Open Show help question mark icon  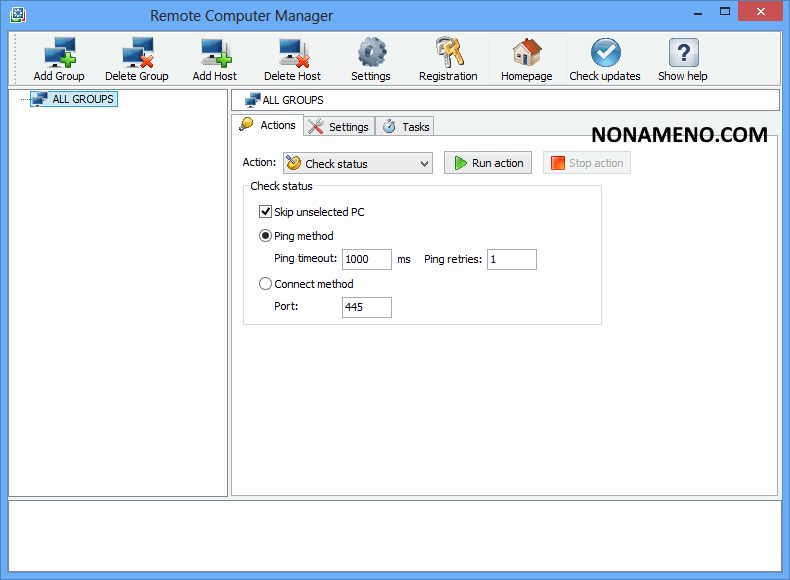click(x=682, y=53)
